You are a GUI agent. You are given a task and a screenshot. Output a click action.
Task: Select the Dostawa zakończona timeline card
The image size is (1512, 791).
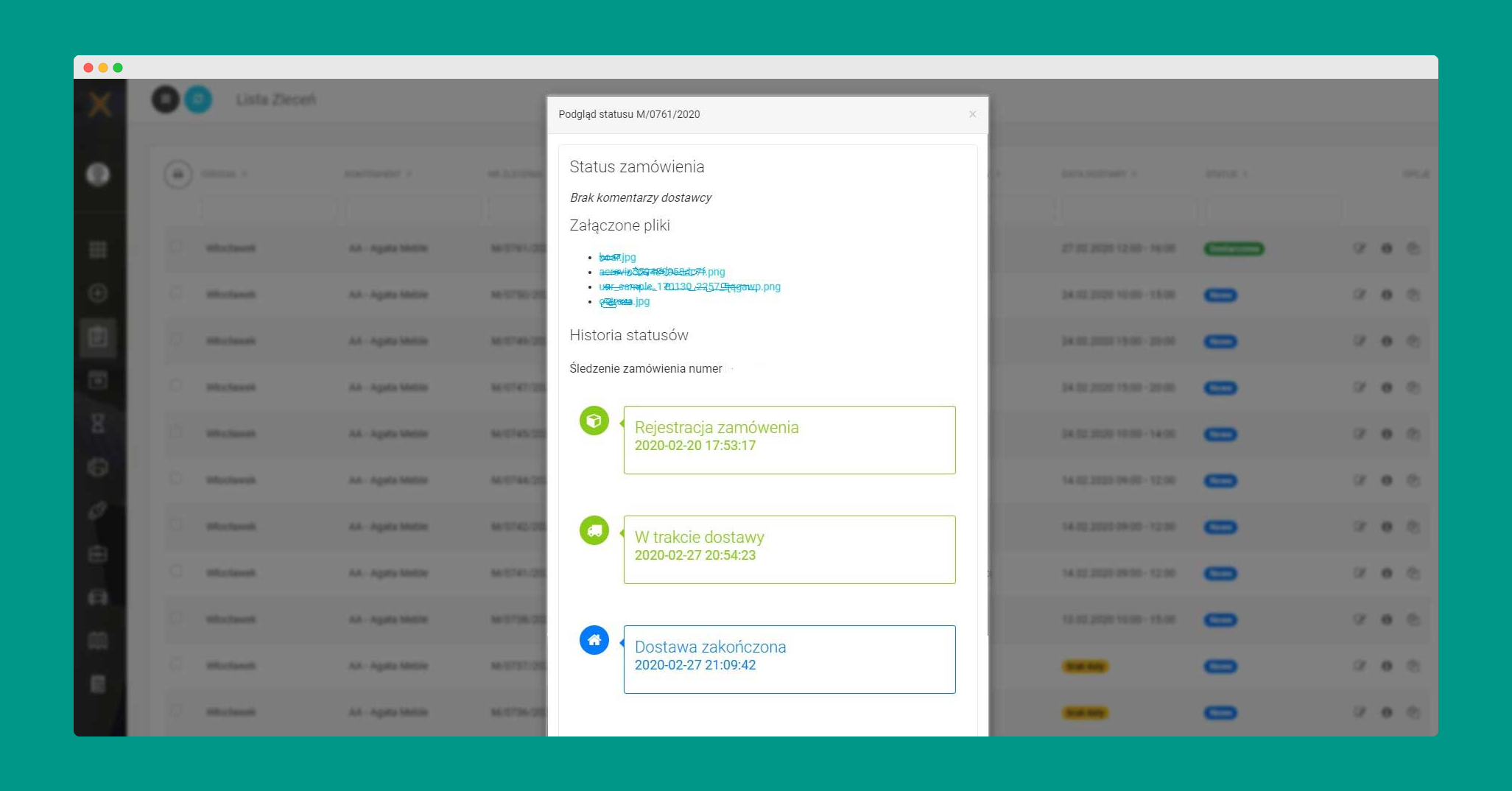tap(790, 659)
